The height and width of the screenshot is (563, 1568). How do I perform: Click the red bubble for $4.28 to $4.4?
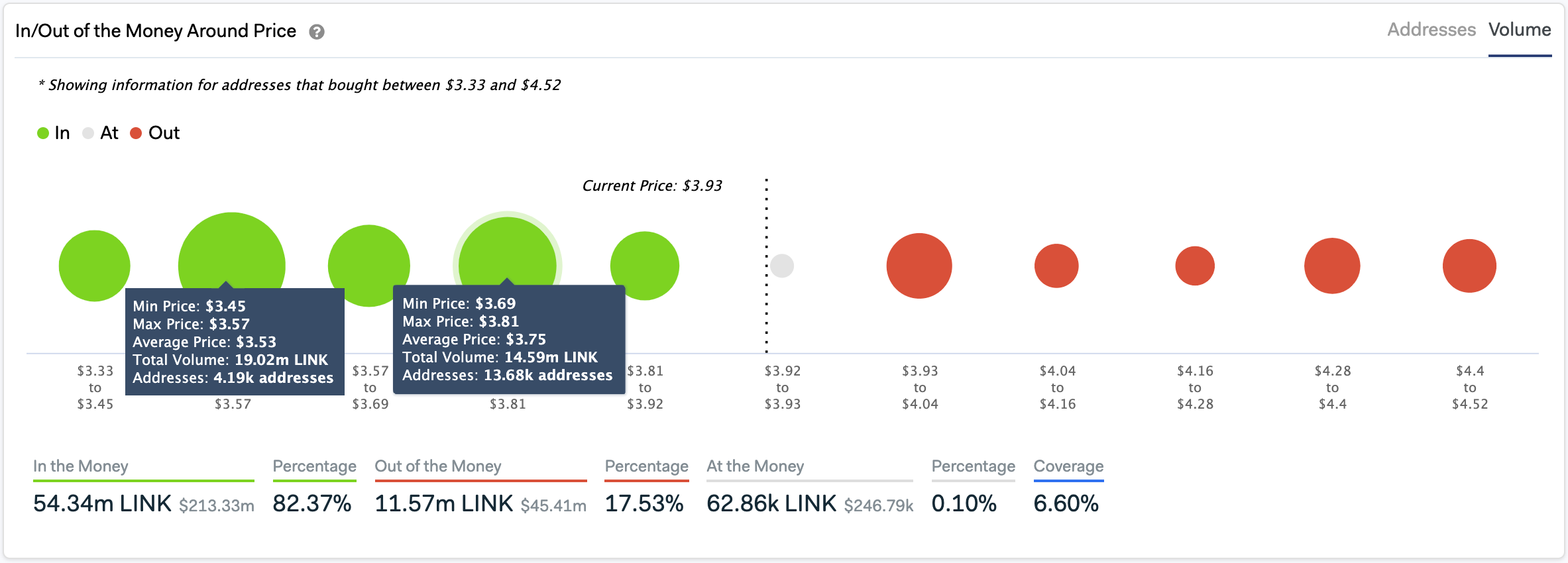pos(1332,266)
